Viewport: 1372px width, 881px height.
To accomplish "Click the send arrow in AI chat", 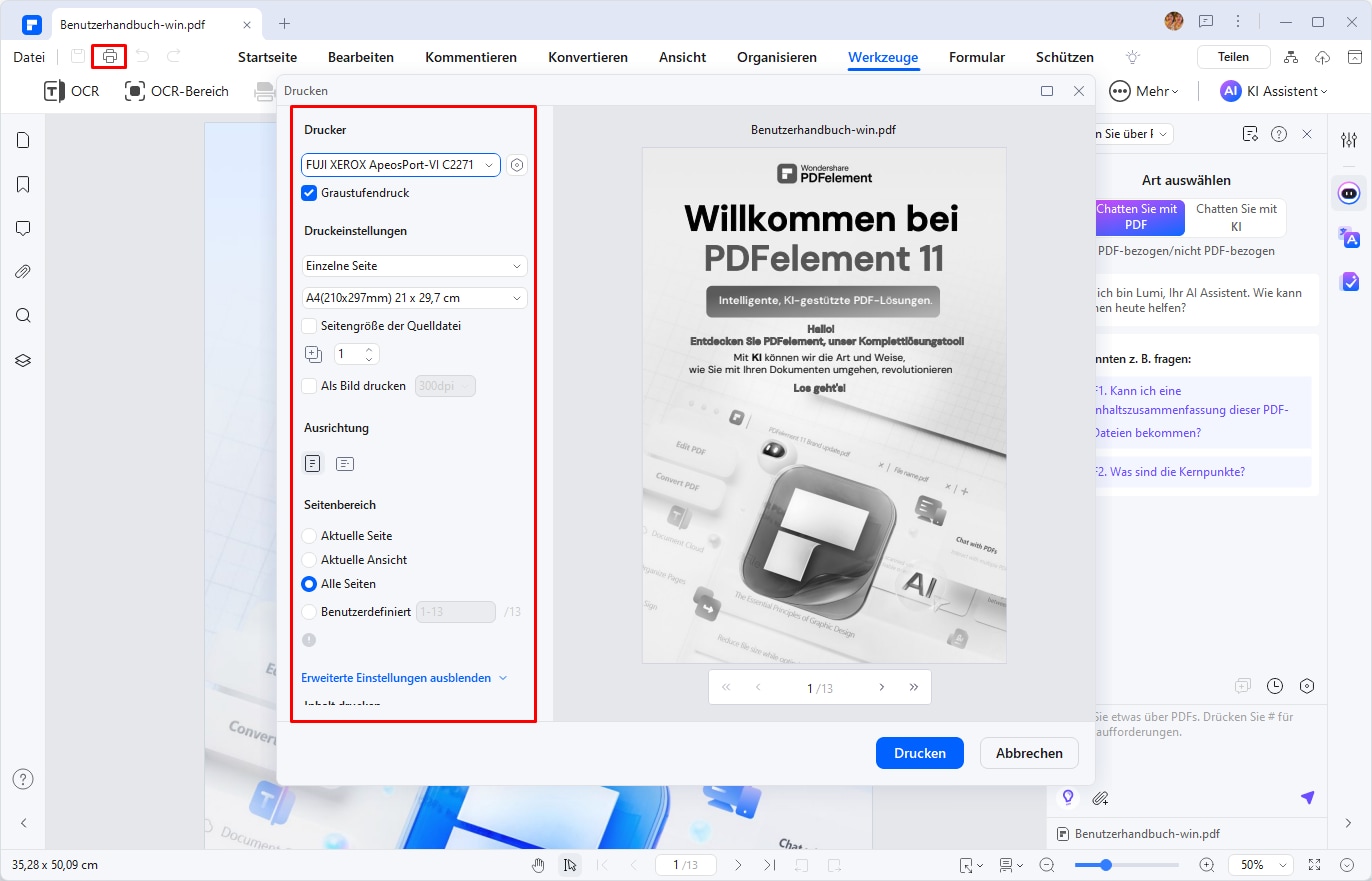I will click(1307, 797).
